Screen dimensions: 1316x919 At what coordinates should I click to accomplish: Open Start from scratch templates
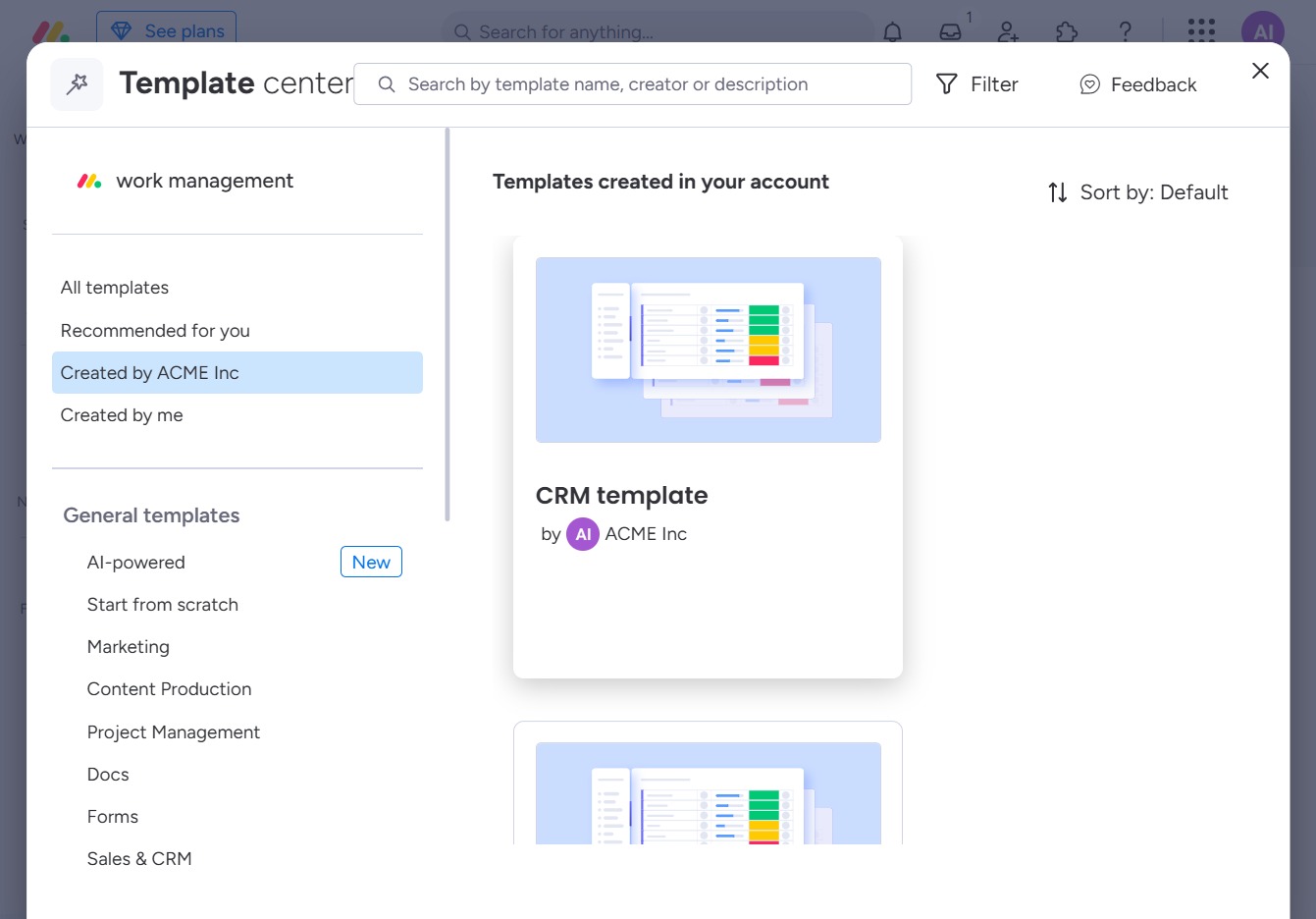tap(162, 605)
